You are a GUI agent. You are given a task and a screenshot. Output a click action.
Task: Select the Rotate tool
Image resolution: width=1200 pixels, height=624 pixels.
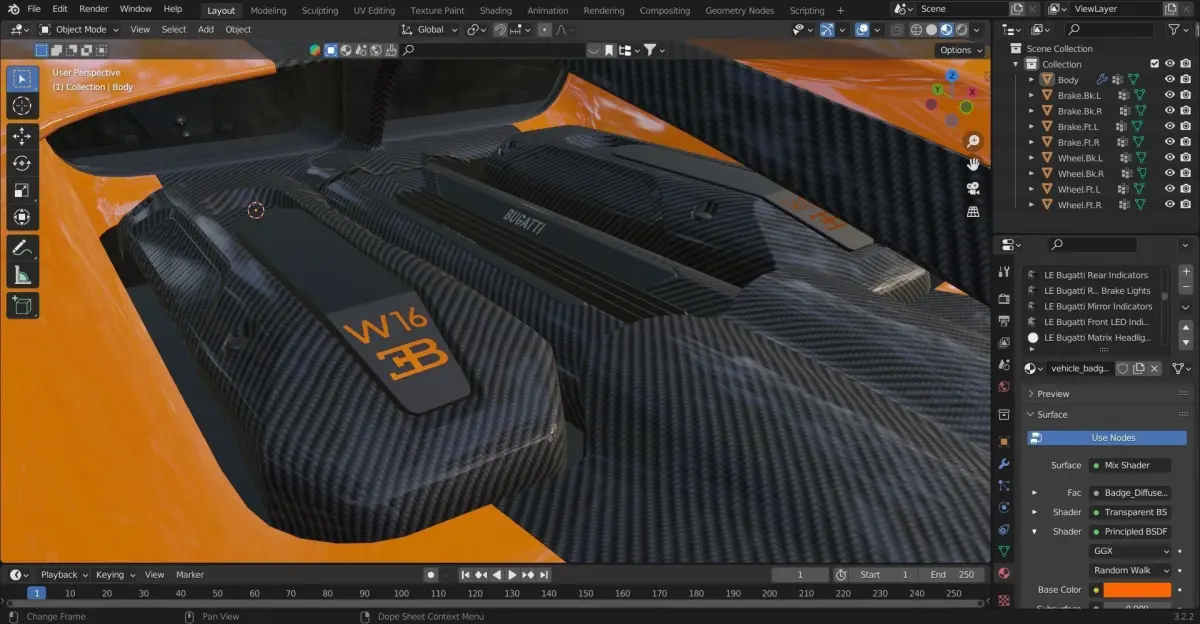tap(22, 163)
